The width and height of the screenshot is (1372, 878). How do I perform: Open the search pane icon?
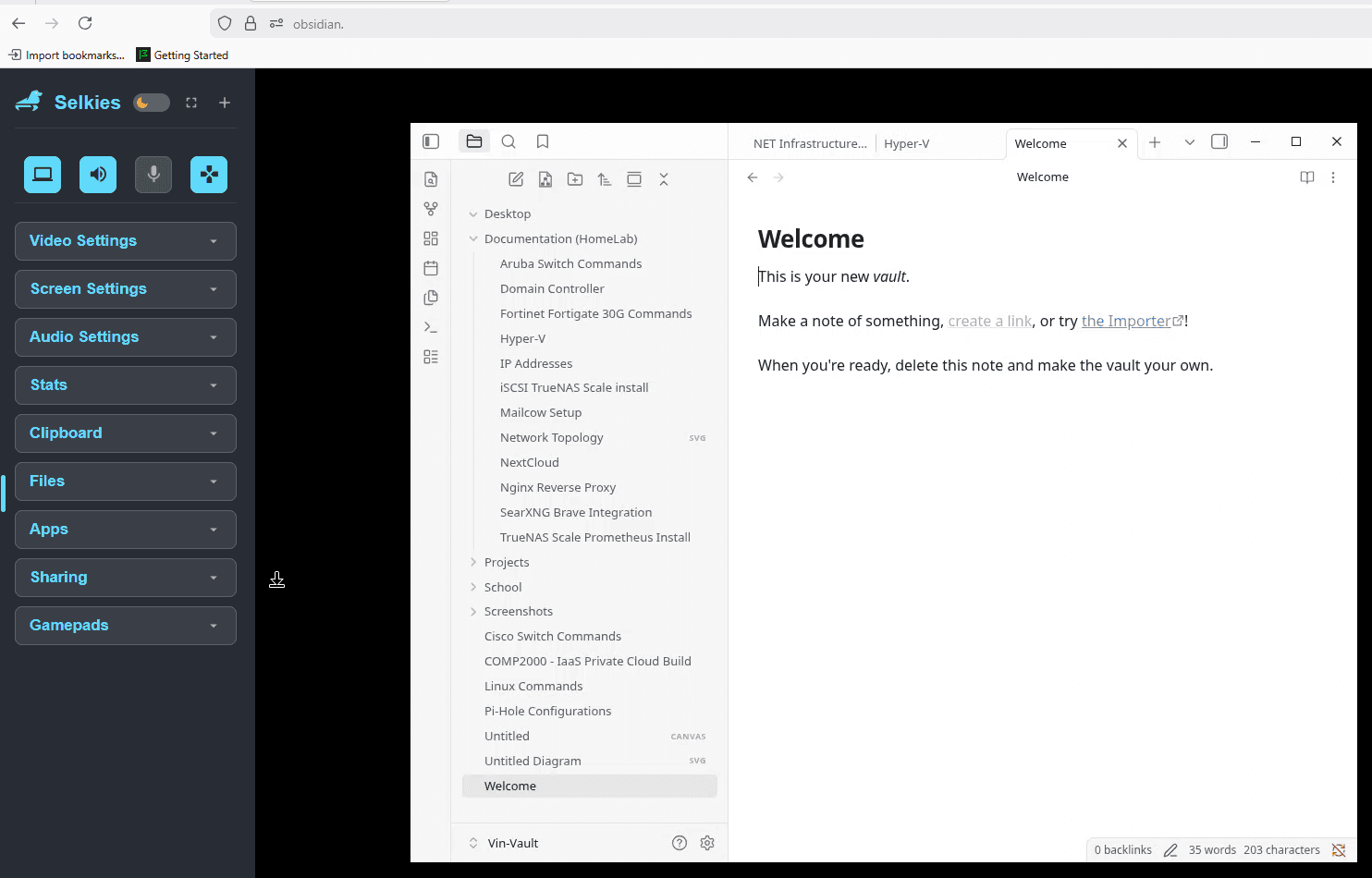click(508, 141)
